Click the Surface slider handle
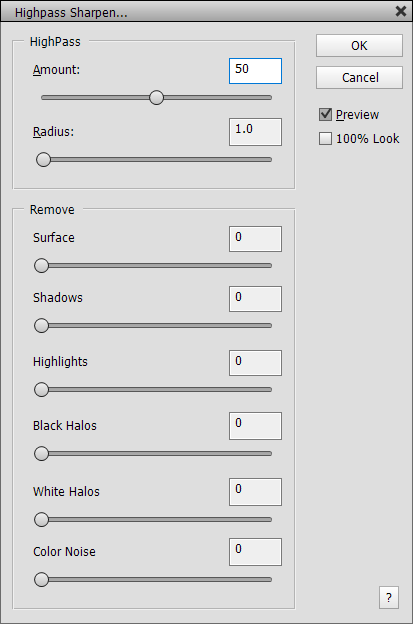413x624 pixels. pos(41,265)
